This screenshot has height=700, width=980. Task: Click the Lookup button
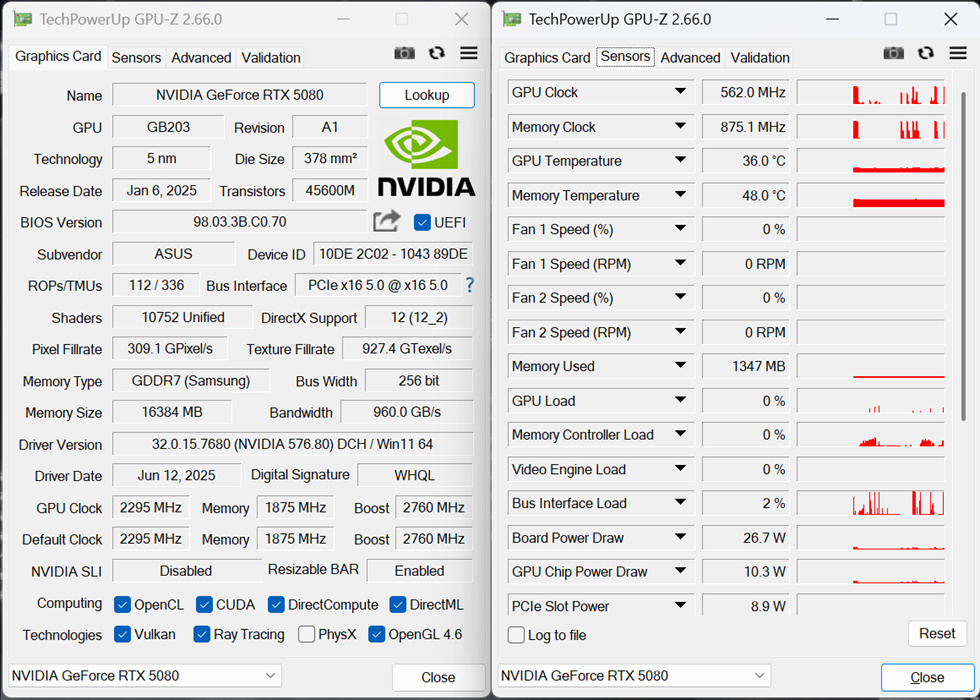point(427,95)
